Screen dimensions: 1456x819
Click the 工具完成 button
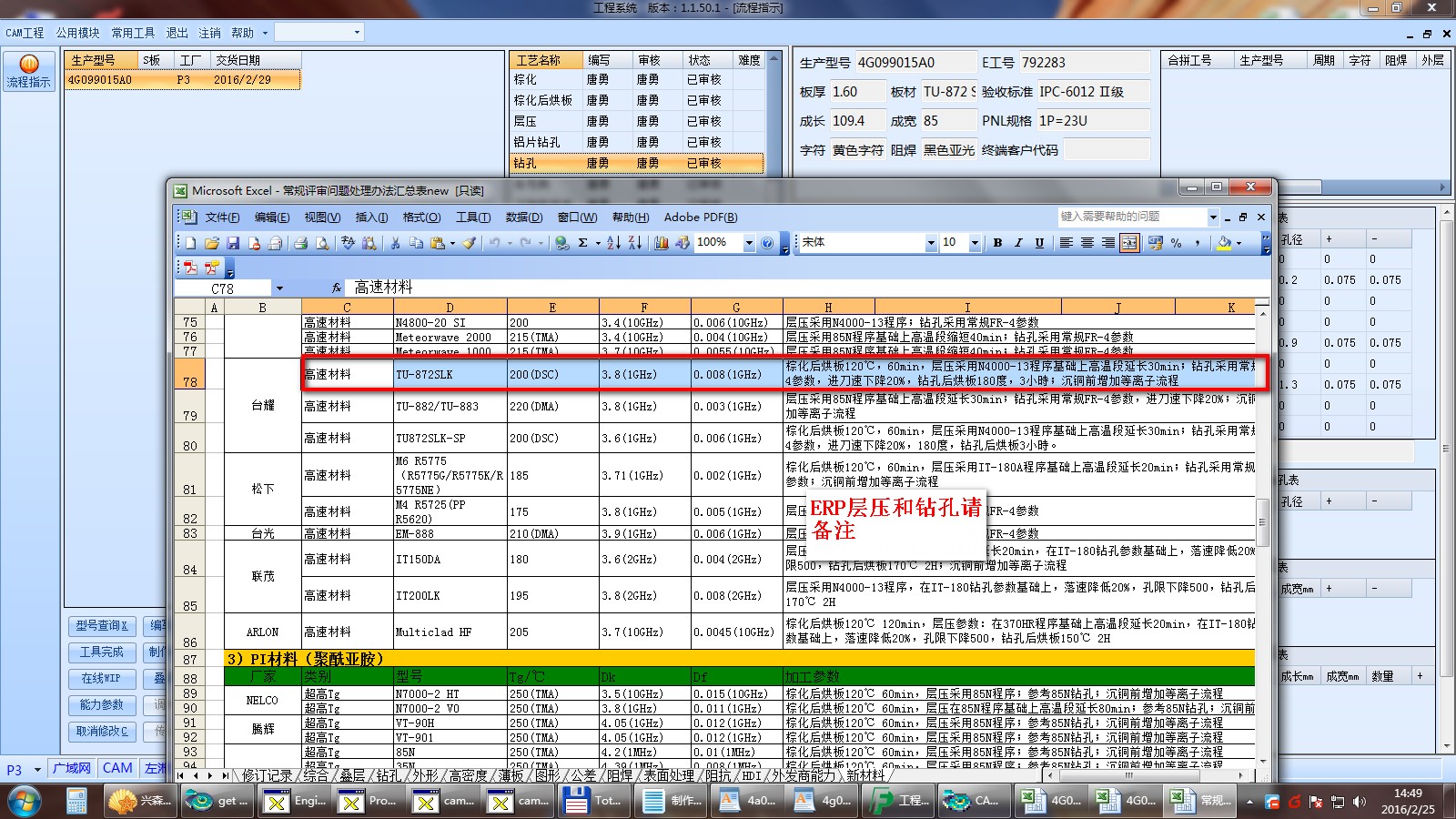coord(102,652)
